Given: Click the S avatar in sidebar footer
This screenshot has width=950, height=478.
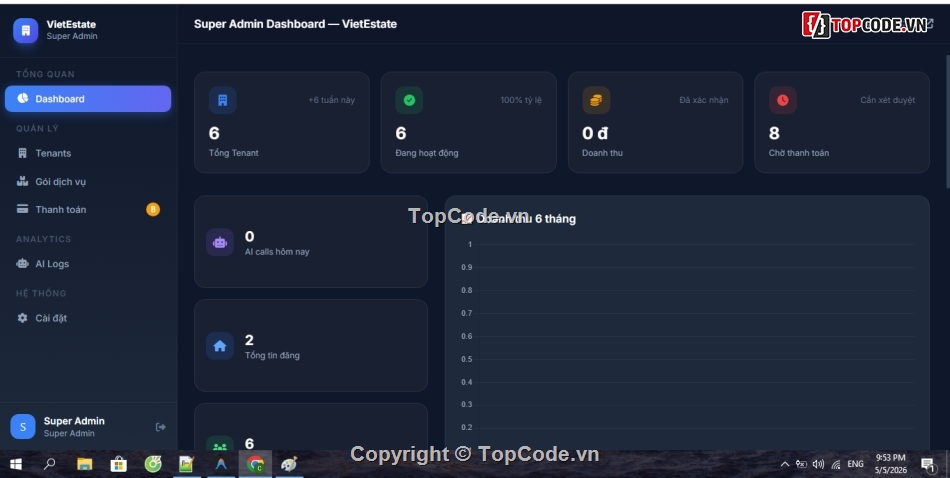Looking at the screenshot, I should coord(23,427).
